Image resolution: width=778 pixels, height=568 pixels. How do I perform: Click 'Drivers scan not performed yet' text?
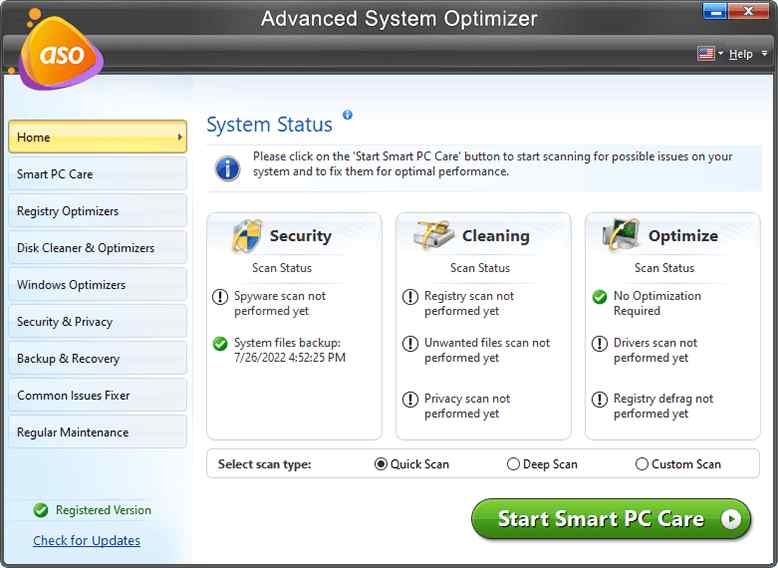[x=655, y=350]
